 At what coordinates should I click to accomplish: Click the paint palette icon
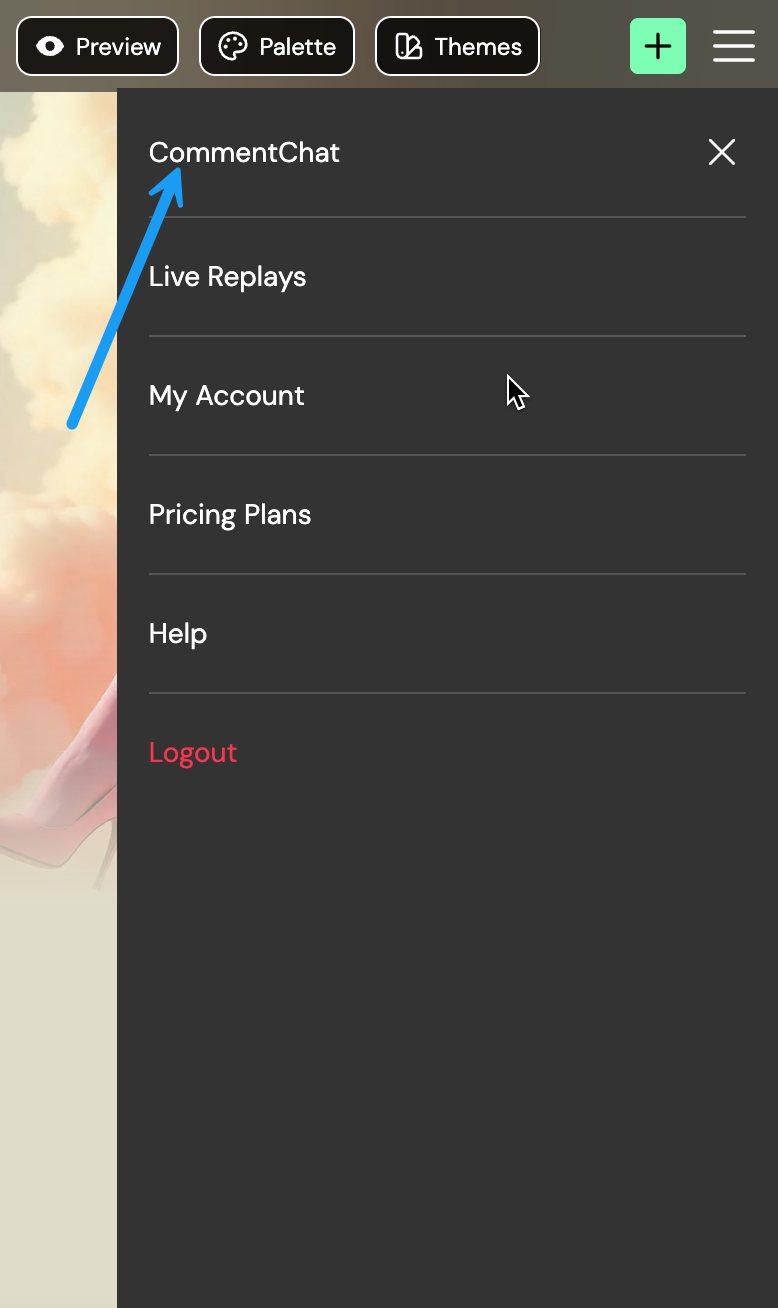click(233, 47)
